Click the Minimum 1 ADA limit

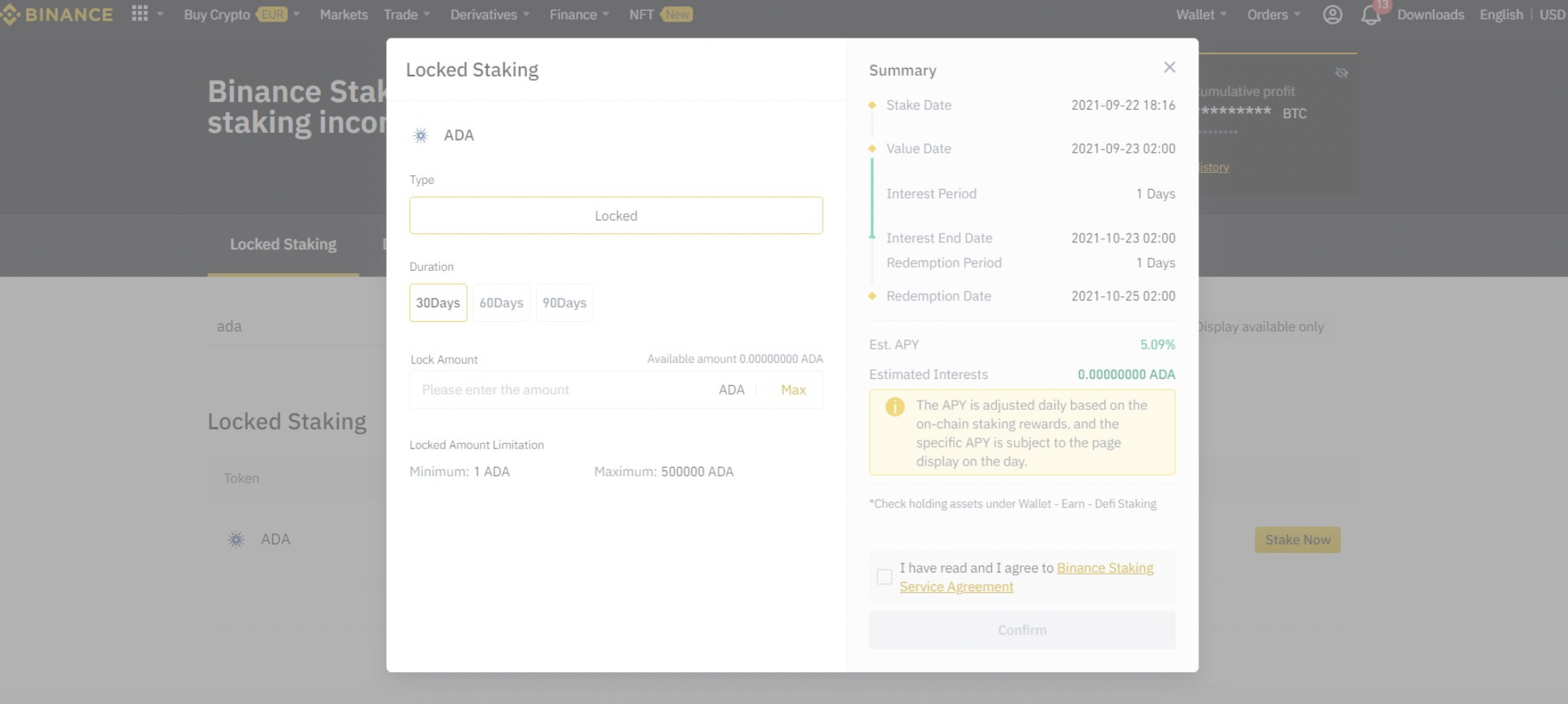pyautogui.click(x=460, y=472)
